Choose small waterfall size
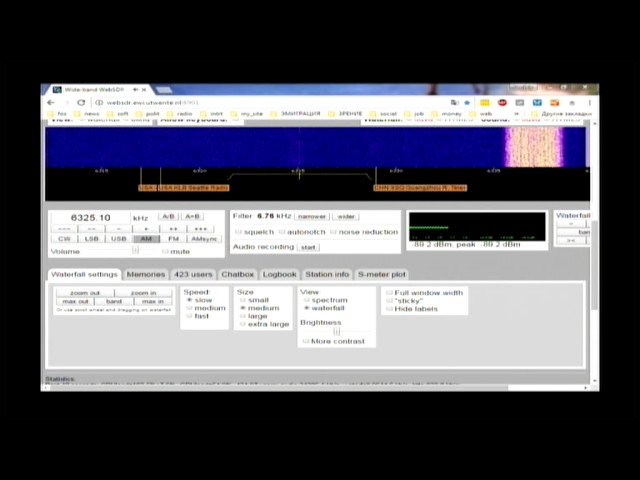 click(x=242, y=300)
